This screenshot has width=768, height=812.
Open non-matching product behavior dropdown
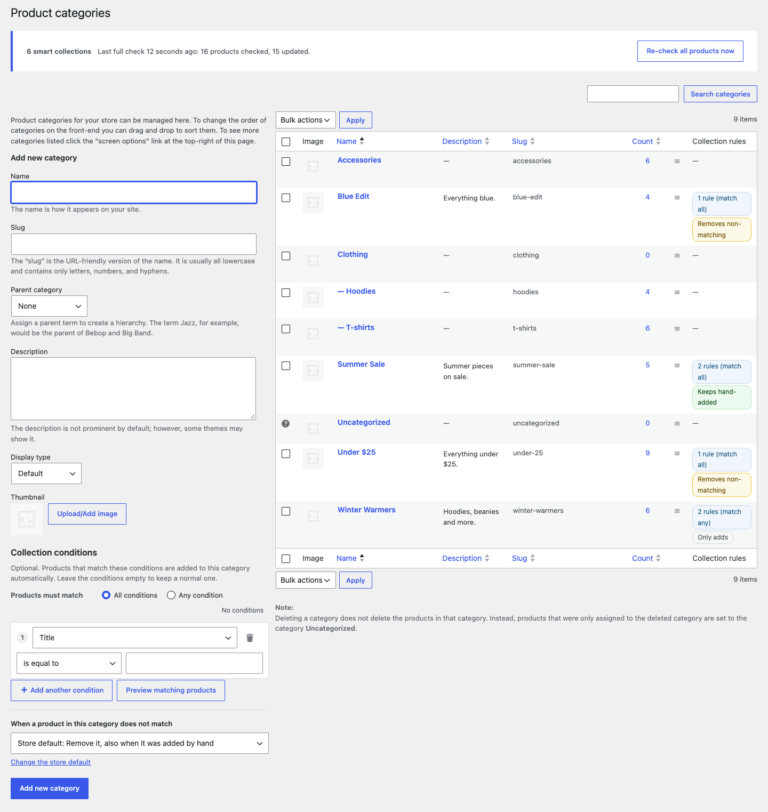139,743
